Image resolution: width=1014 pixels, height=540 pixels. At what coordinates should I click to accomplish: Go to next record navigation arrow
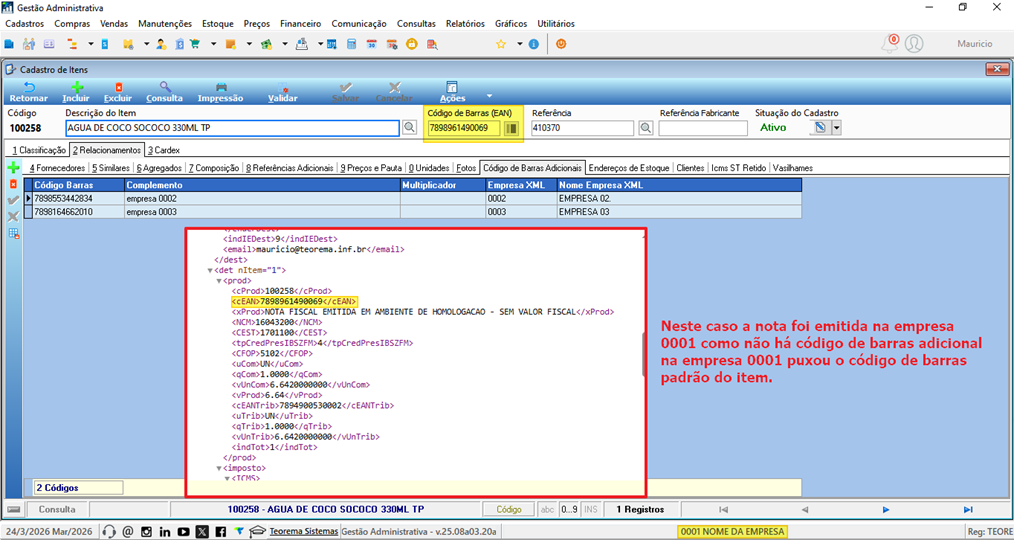click(887, 510)
